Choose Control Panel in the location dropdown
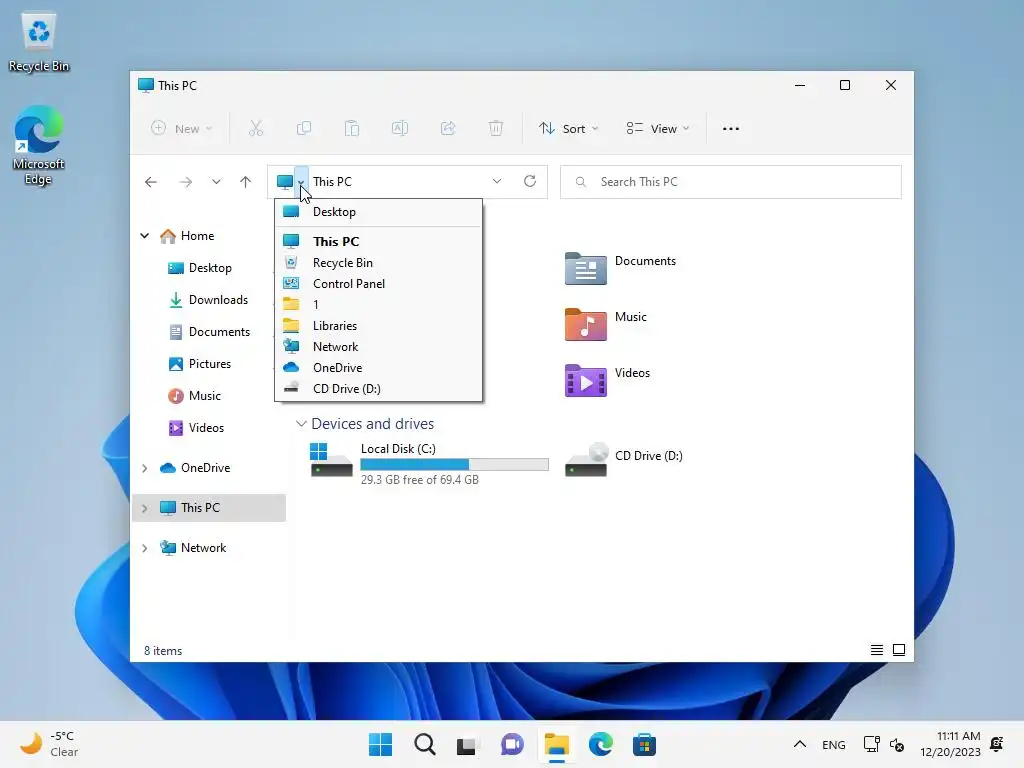Screen dimensions: 1024x768 [378, 283]
